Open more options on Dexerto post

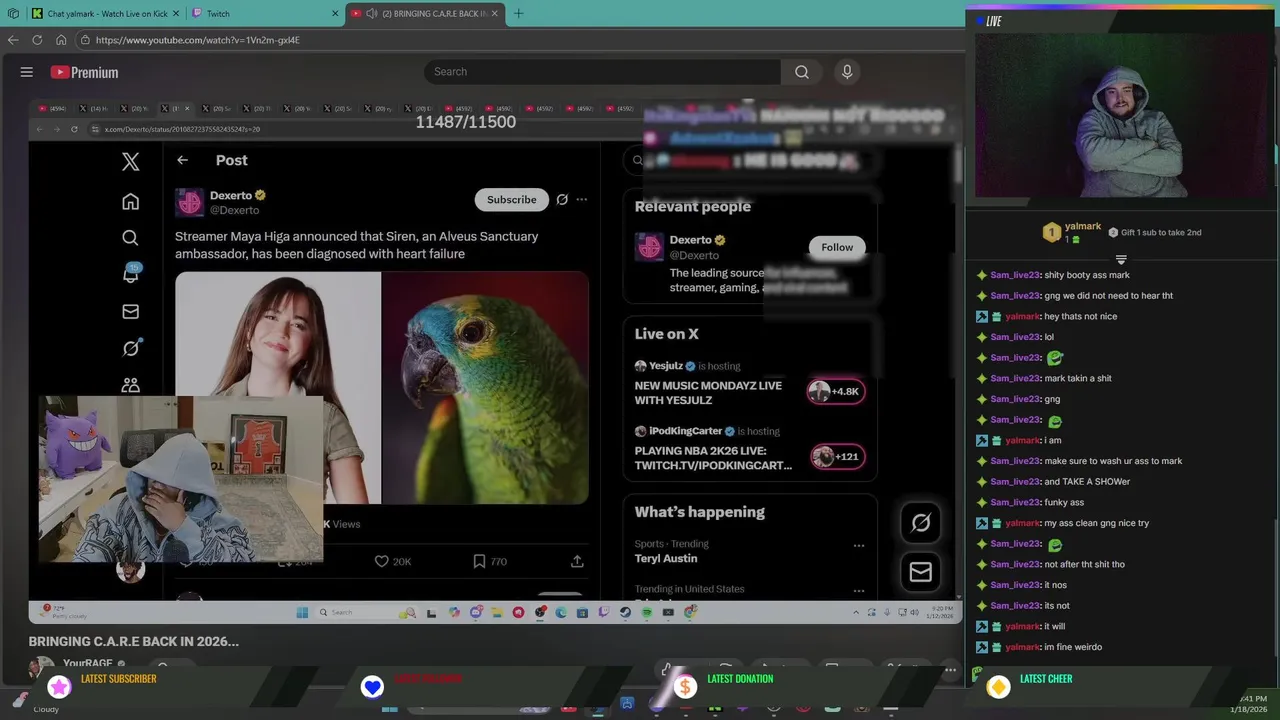[x=582, y=200]
